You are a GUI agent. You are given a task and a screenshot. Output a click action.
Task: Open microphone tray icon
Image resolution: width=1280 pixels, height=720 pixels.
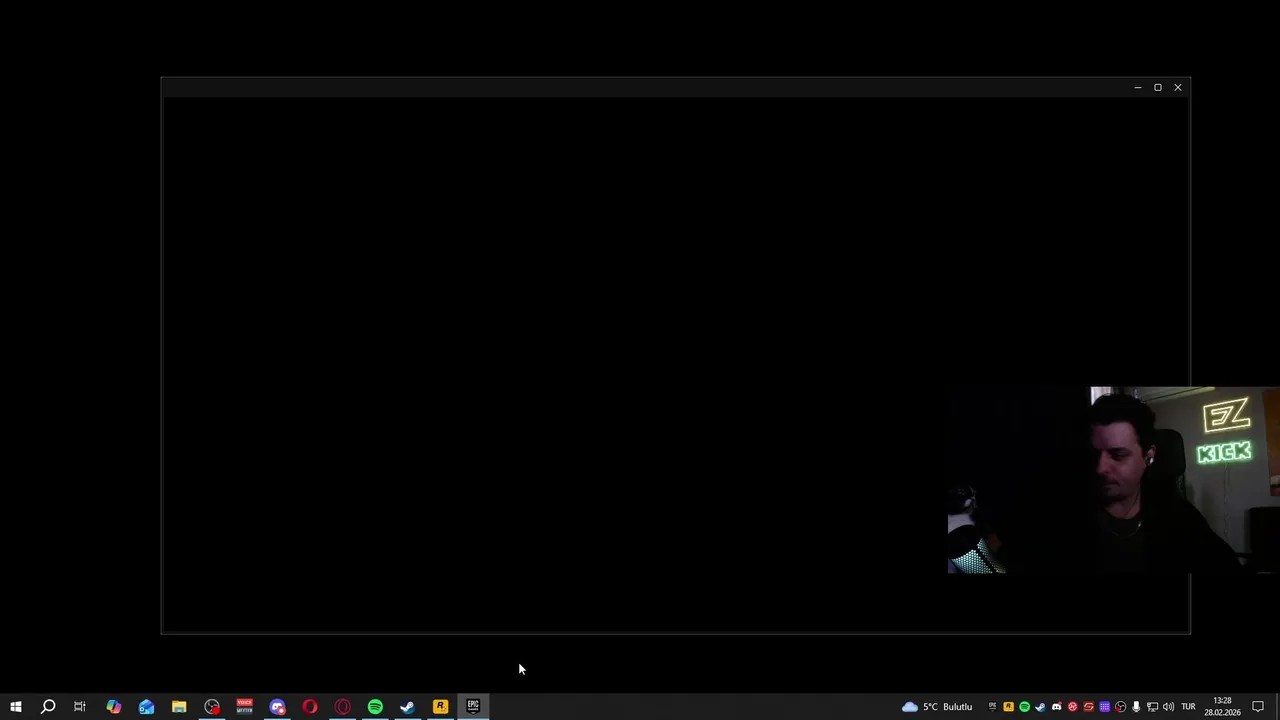click(1136, 707)
